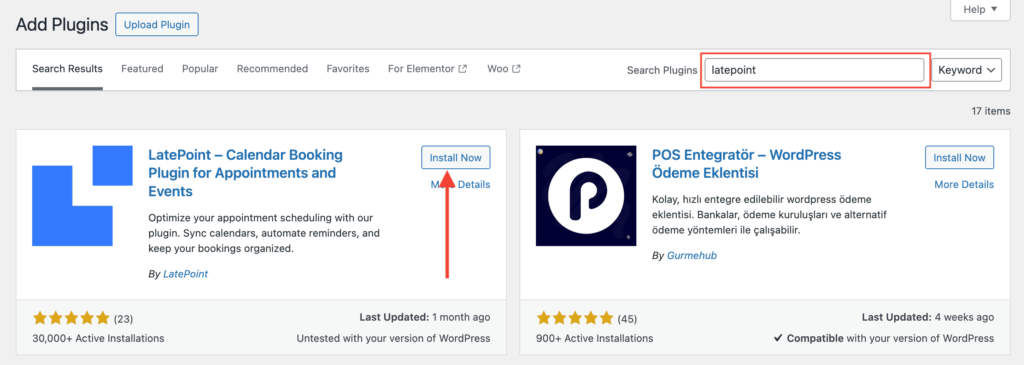The height and width of the screenshot is (365, 1024).
Task: Click the Upload Plugin button
Action: pyautogui.click(x=157, y=25)
